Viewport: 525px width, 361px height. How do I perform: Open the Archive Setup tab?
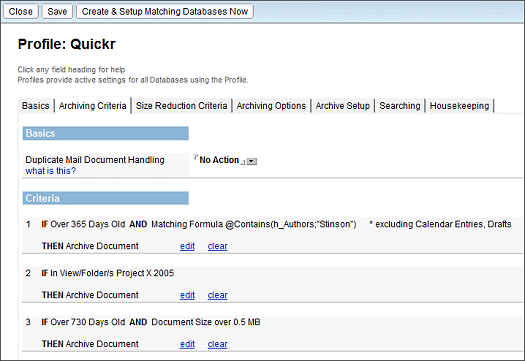pyautogui.click(x=343, y=106)
